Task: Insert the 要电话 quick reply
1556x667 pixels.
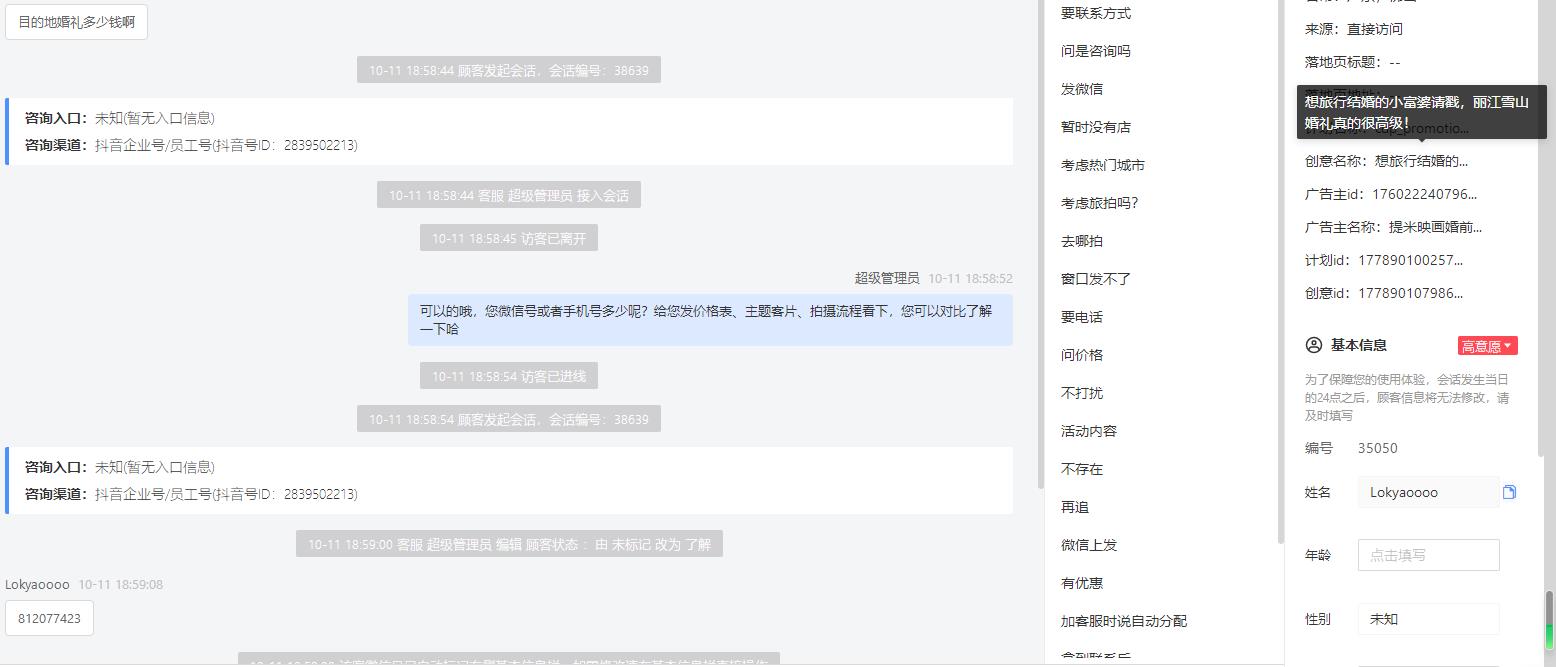Action: [x=1082, y=317]
